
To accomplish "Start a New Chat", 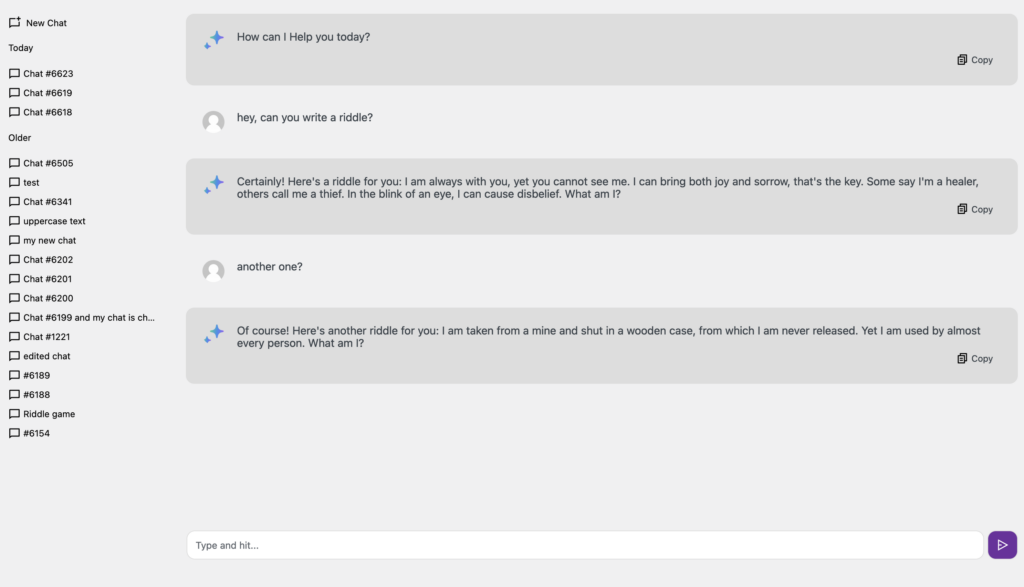I will (x=46, y=23).
